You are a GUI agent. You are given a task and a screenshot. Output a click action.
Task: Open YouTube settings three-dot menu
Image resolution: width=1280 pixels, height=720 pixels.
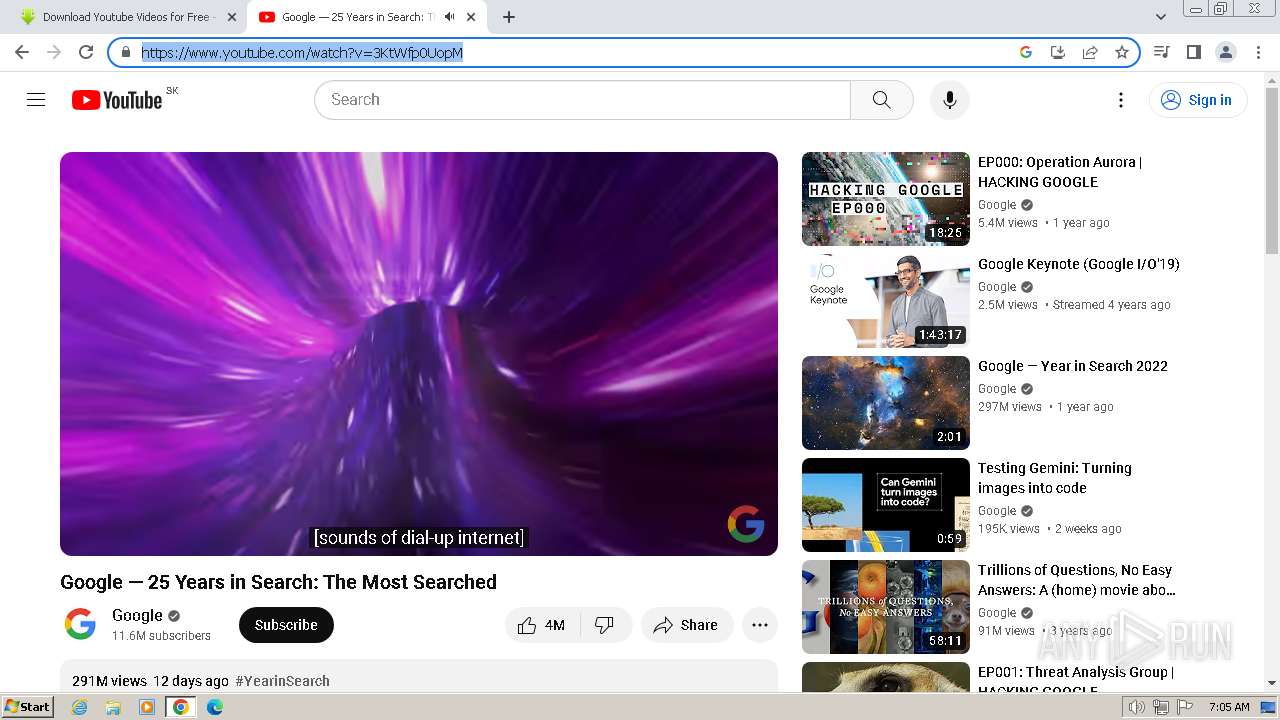[1121, 100]
